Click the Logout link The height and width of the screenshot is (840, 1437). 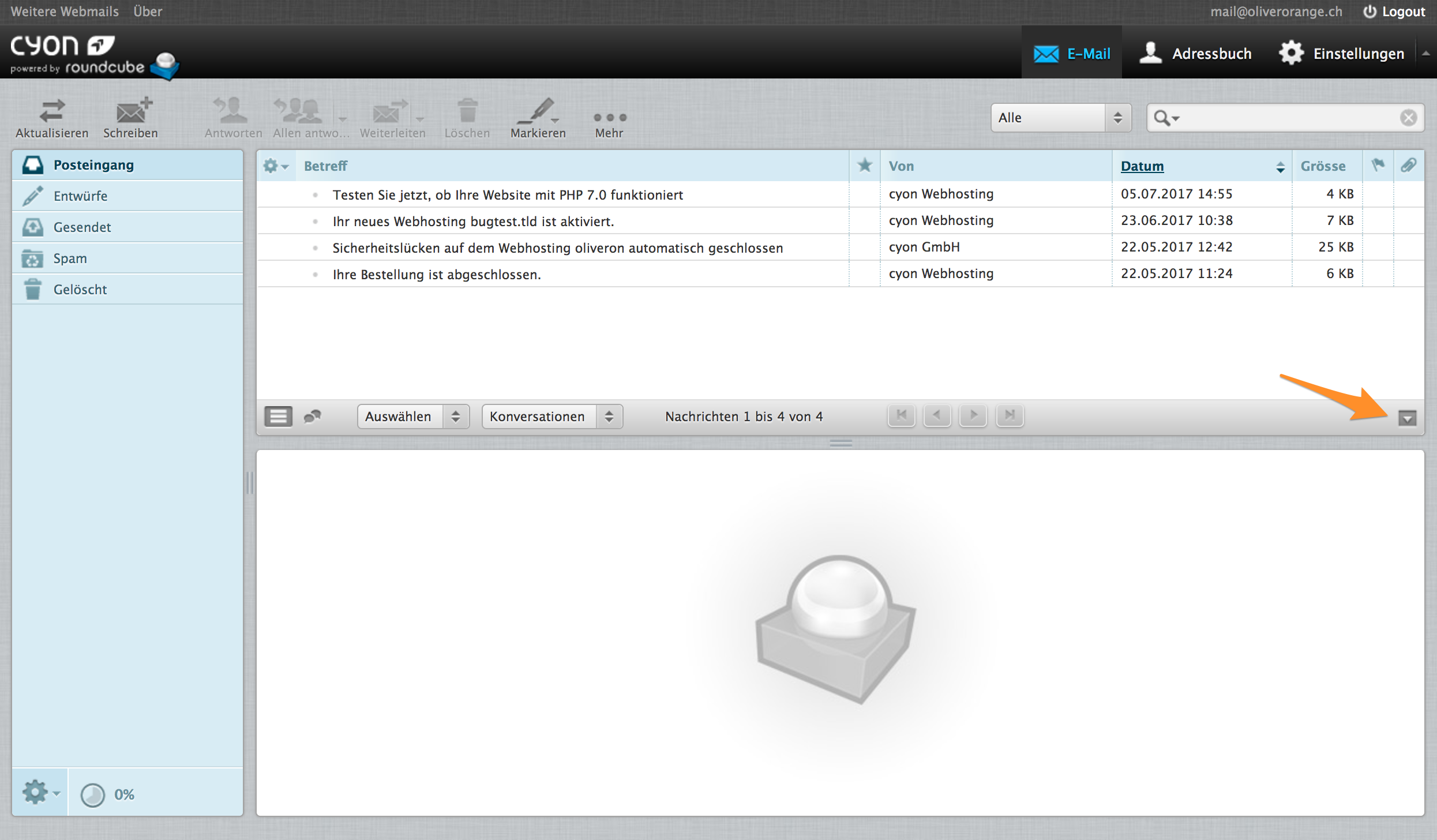[x=1394, y=12]
